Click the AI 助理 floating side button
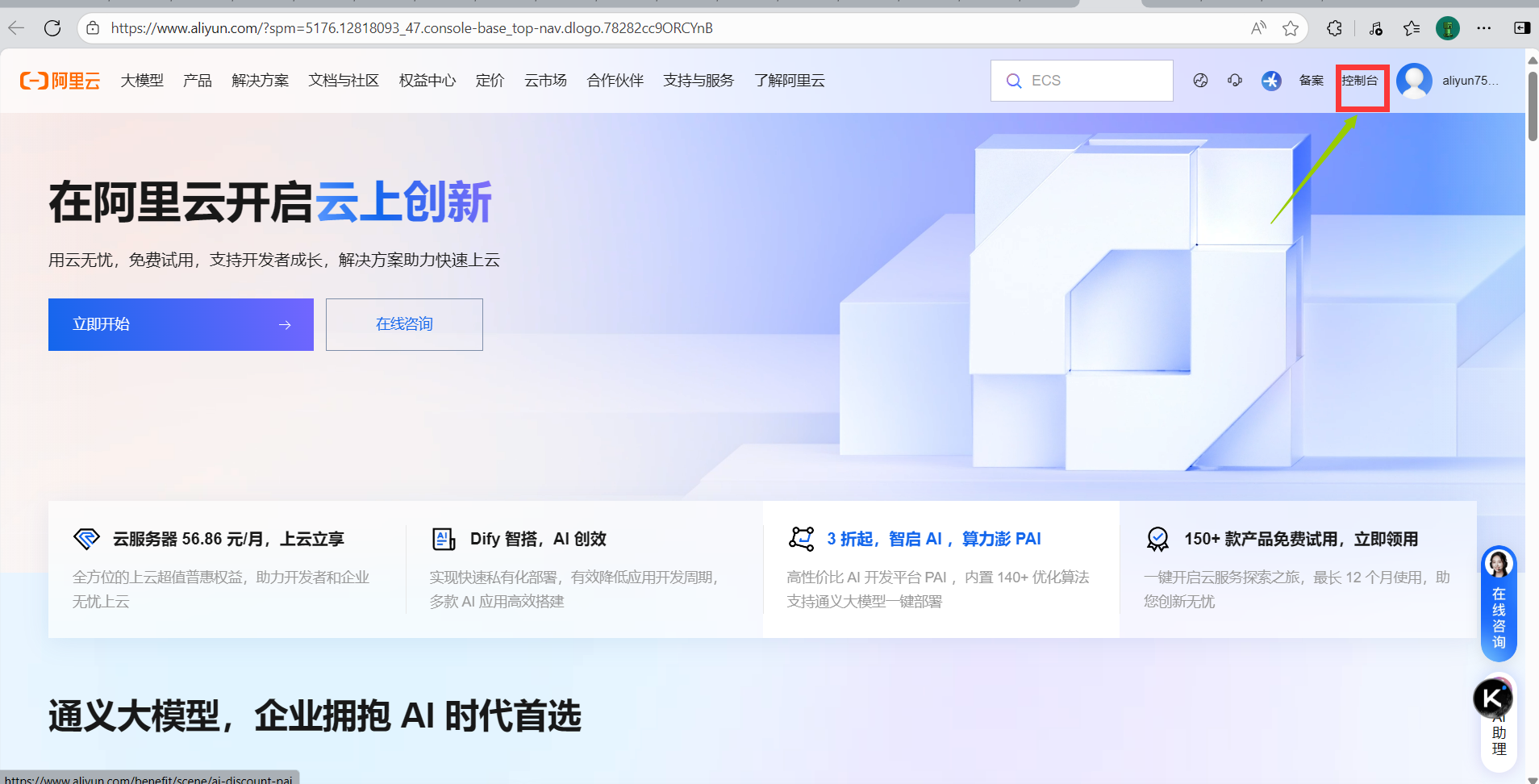 tap(1499, 734)
